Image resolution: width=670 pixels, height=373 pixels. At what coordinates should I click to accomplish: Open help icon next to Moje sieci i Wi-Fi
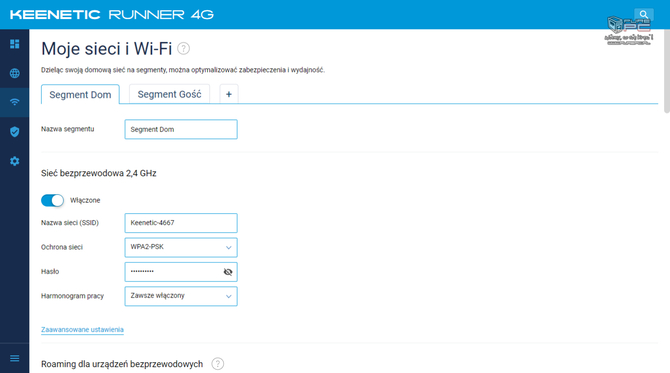click(x=183, y=48)
